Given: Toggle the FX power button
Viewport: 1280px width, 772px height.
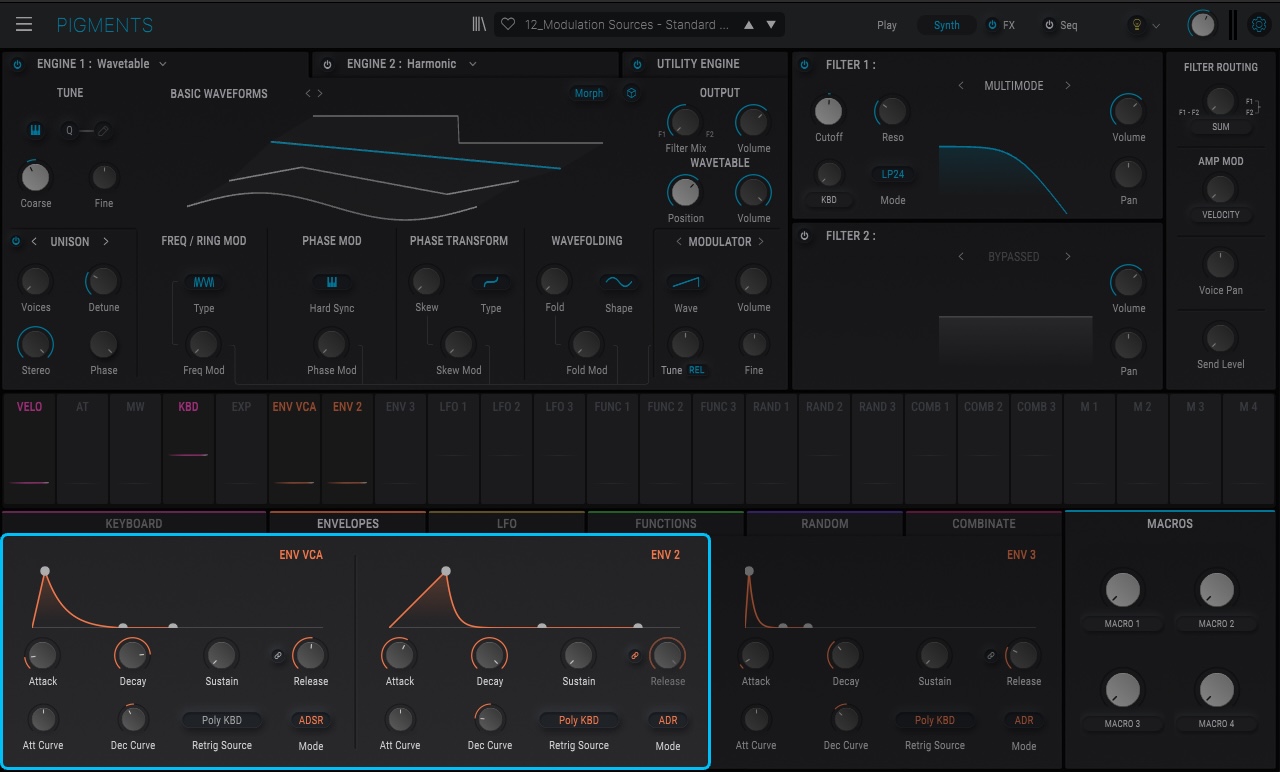Looking at the screenshot, I should click(992, 25).
